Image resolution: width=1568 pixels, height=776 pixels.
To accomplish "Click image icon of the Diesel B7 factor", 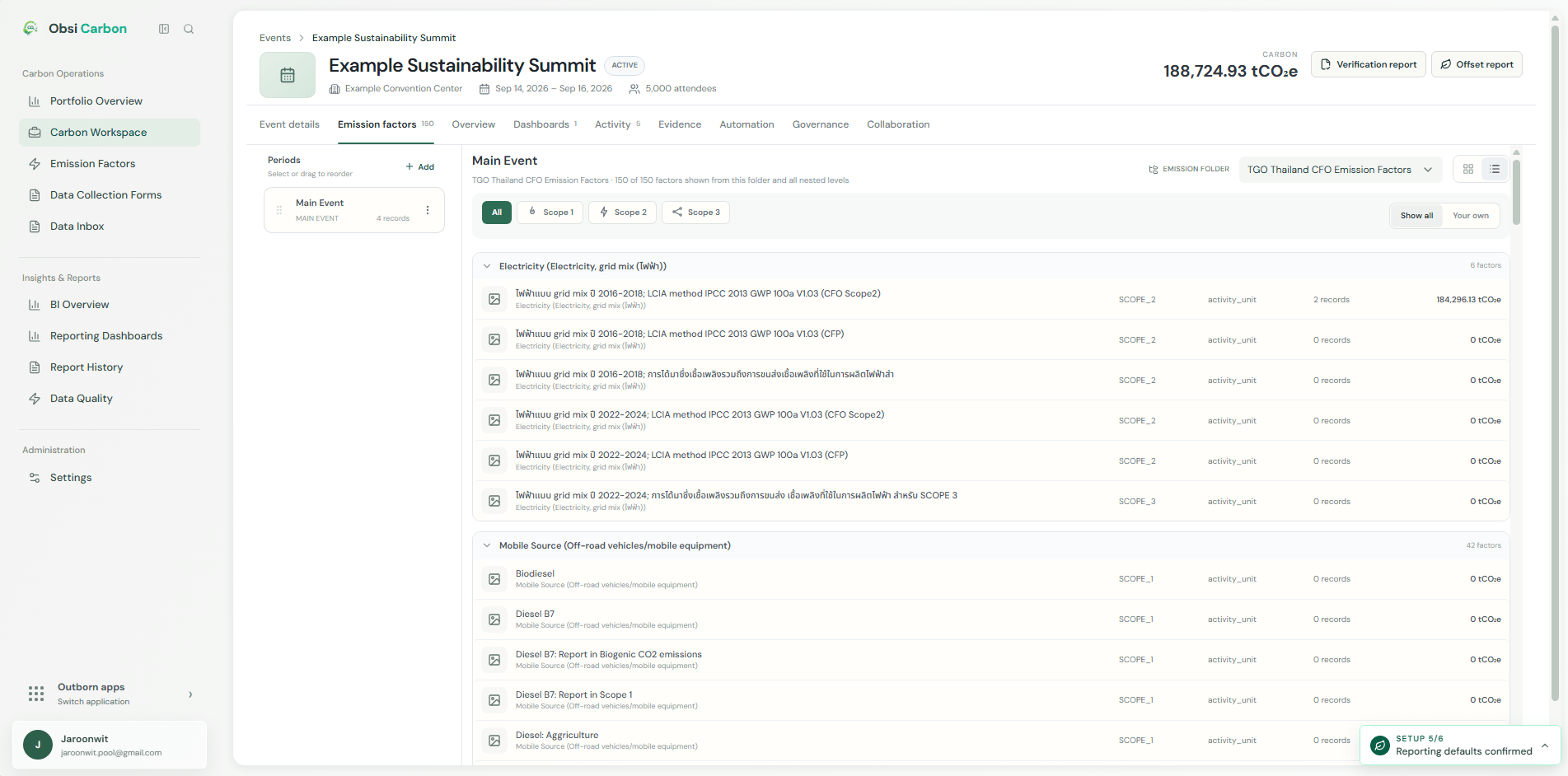I will tap(494, 619).
